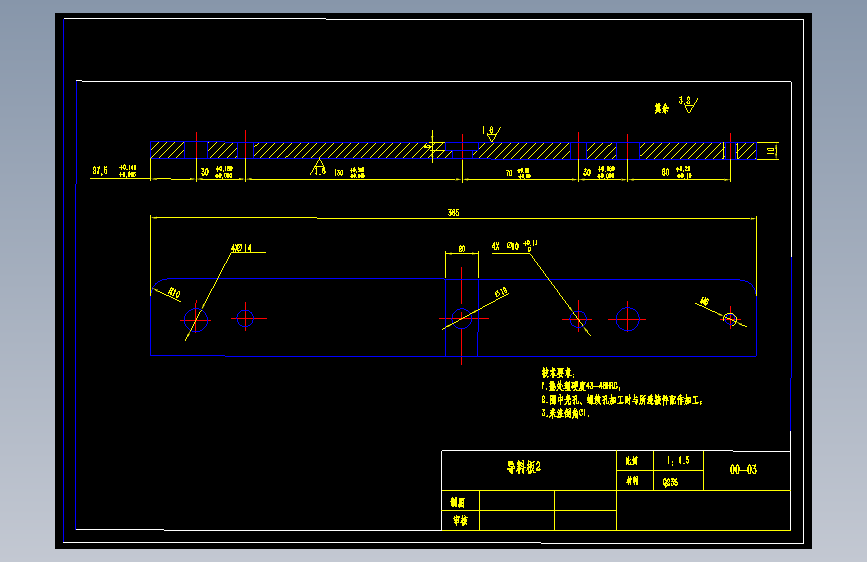
Task: Click the 其余 3.2 surface roughness note
Action: [676, 105]
